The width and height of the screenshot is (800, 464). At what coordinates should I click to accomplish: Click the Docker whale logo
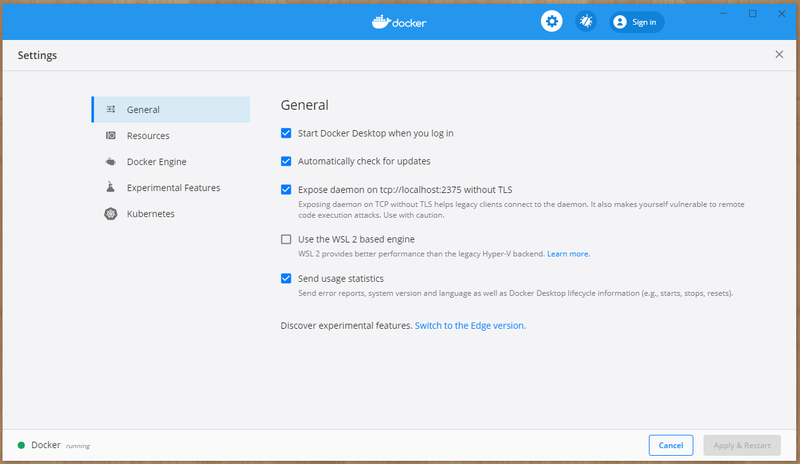(x=399, y=22)
